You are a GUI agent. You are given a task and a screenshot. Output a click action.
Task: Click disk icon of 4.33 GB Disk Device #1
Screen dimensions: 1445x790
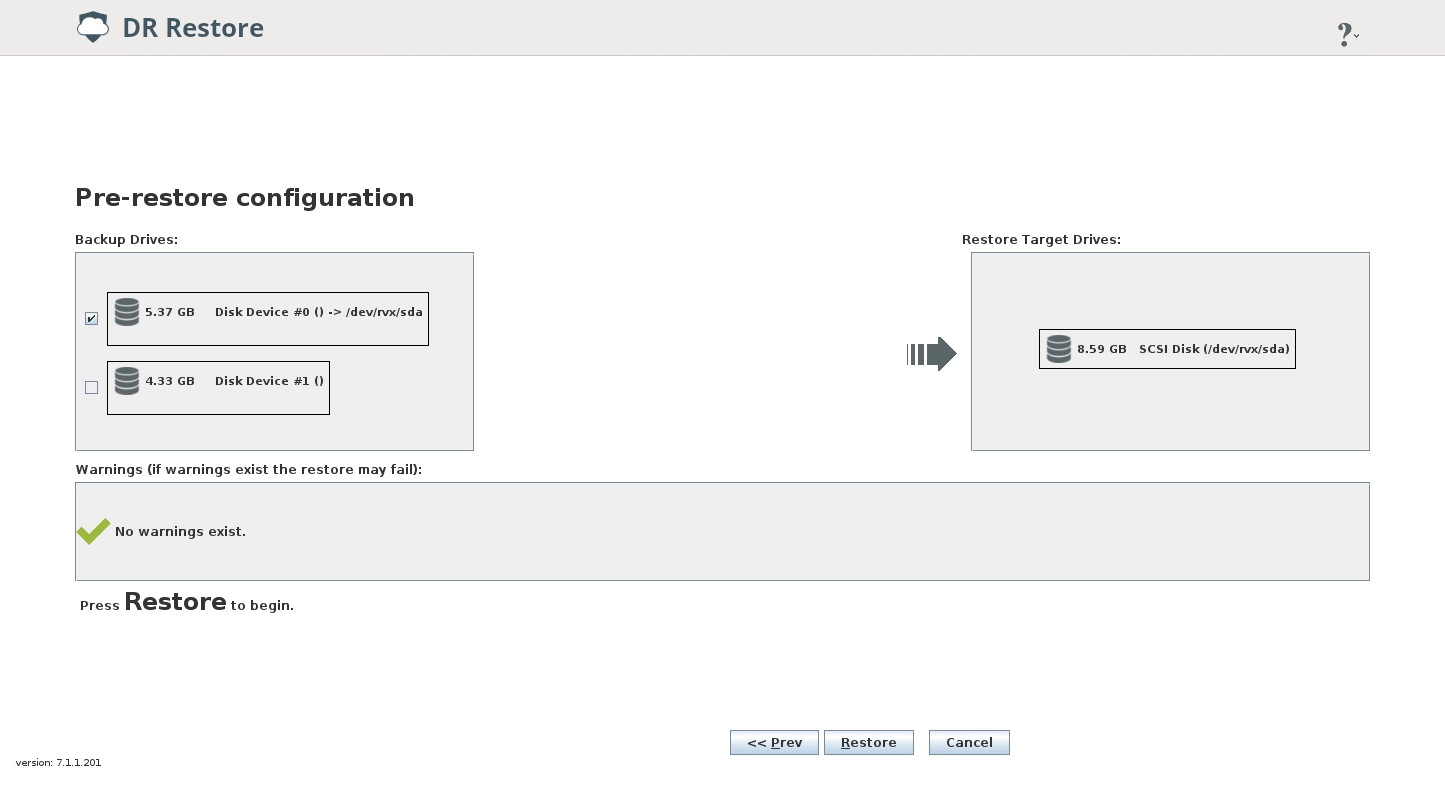127,381
